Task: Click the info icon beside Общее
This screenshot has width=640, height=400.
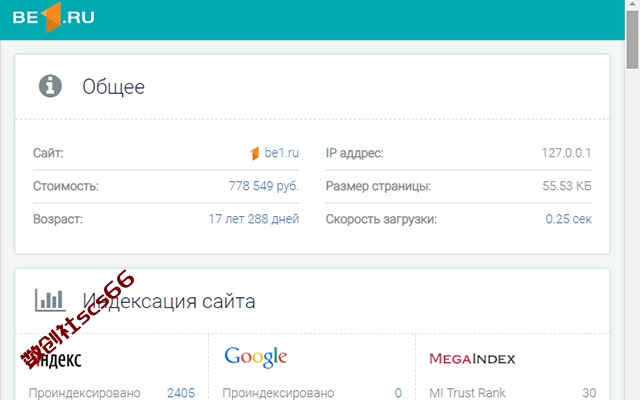Action: (50, 86)
